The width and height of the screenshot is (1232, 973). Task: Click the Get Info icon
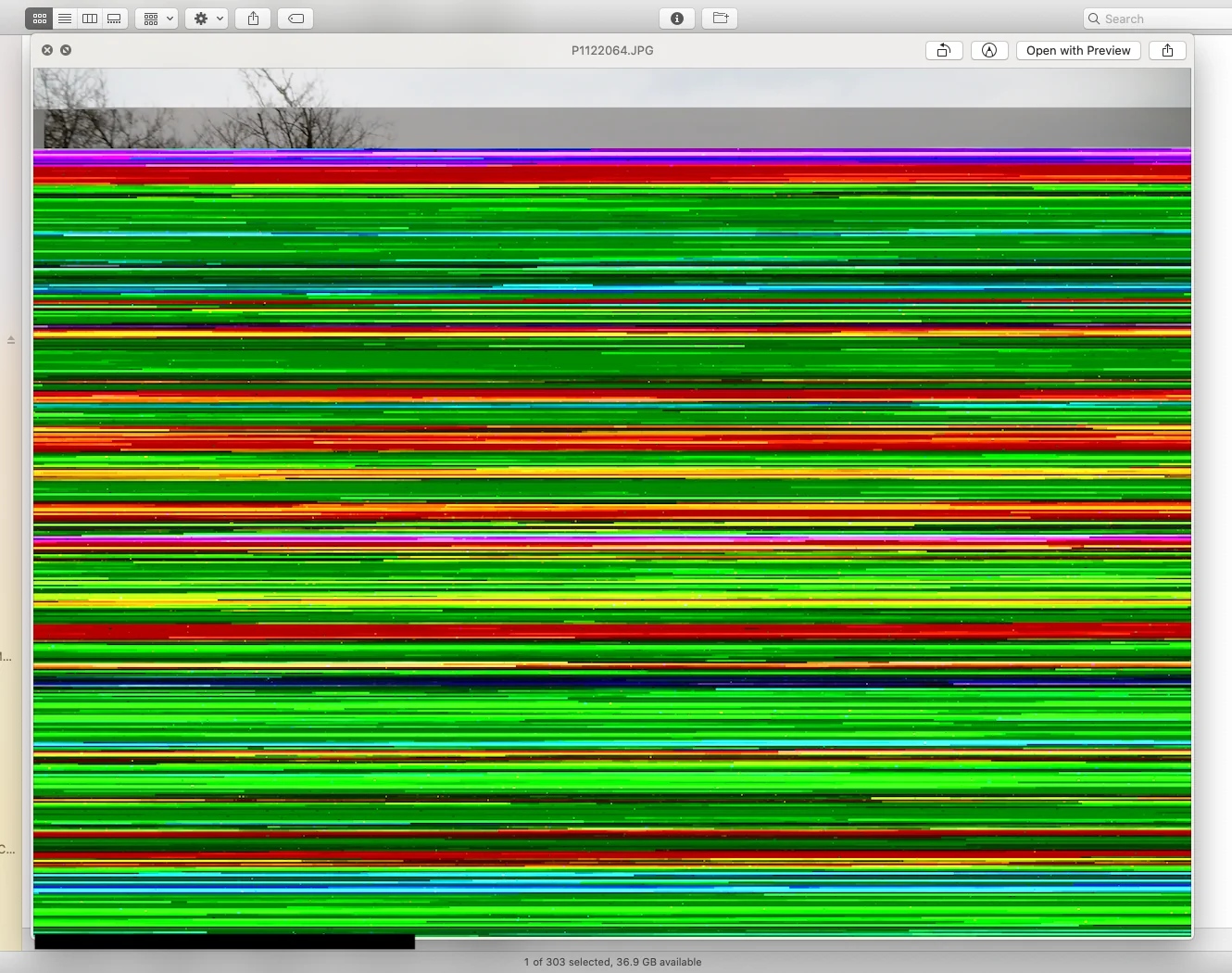pos(677,19)
